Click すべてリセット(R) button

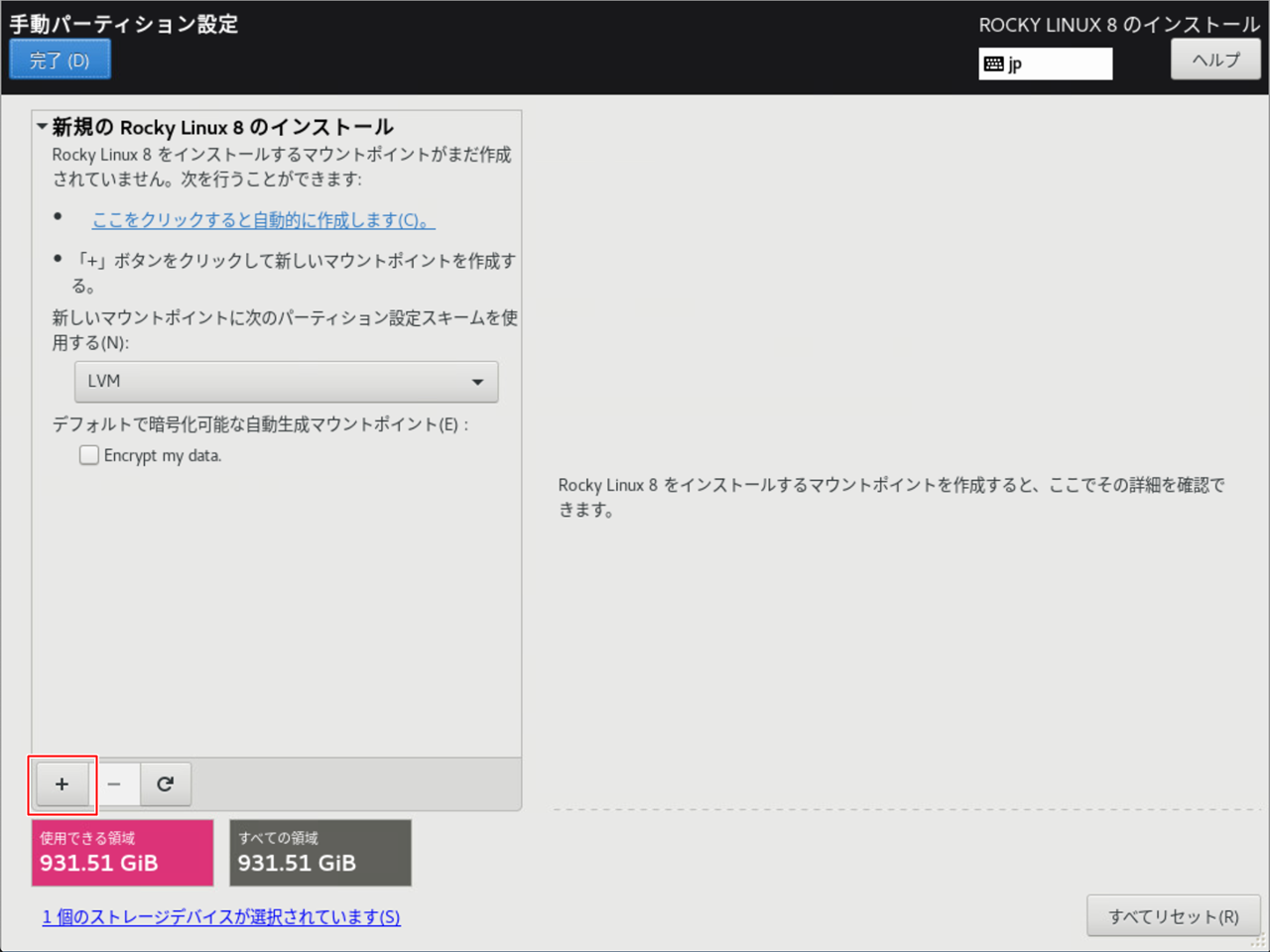(x=1173, y=916)
